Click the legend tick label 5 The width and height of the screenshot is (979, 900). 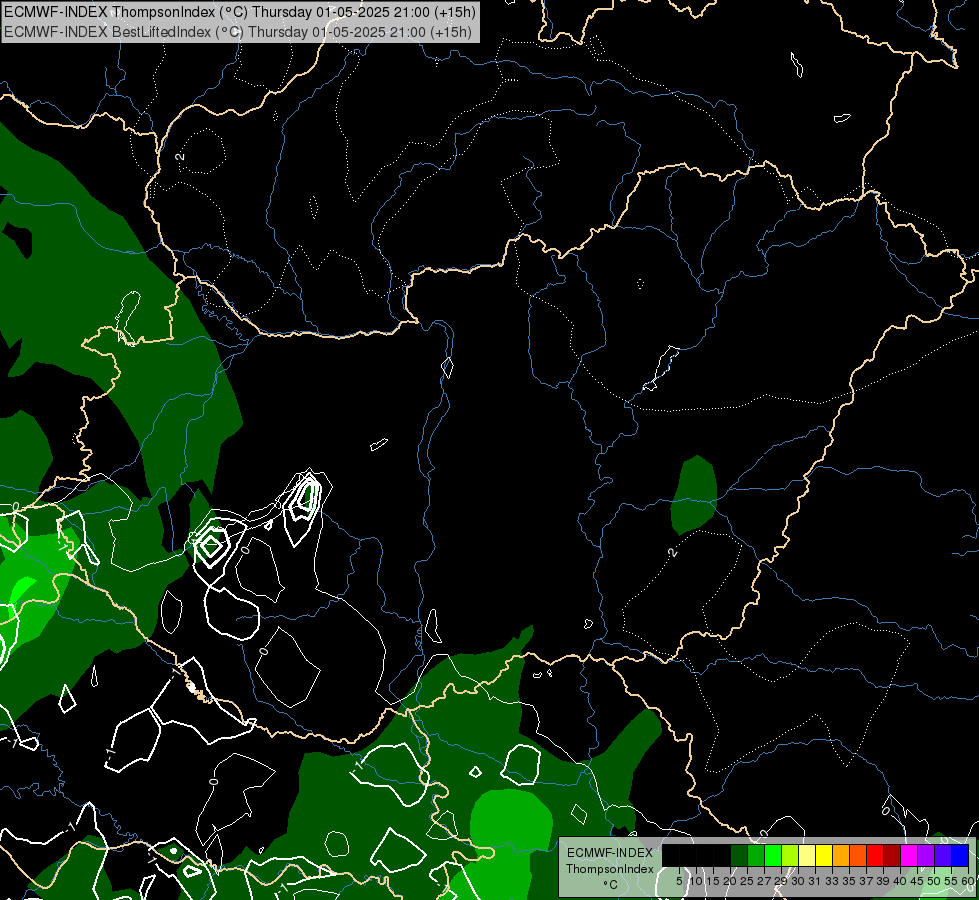click(x=679, y=881)
